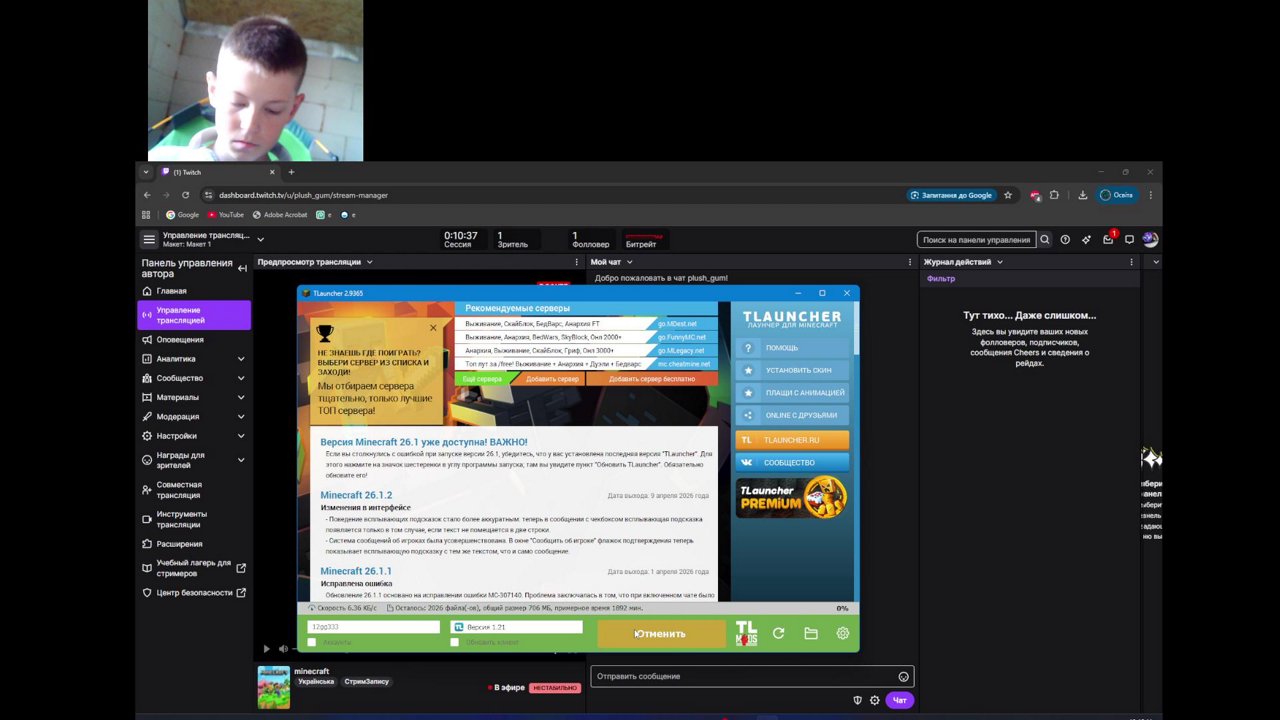
Task: Open Версия 1.21 version dropdown
Action: 516,627
